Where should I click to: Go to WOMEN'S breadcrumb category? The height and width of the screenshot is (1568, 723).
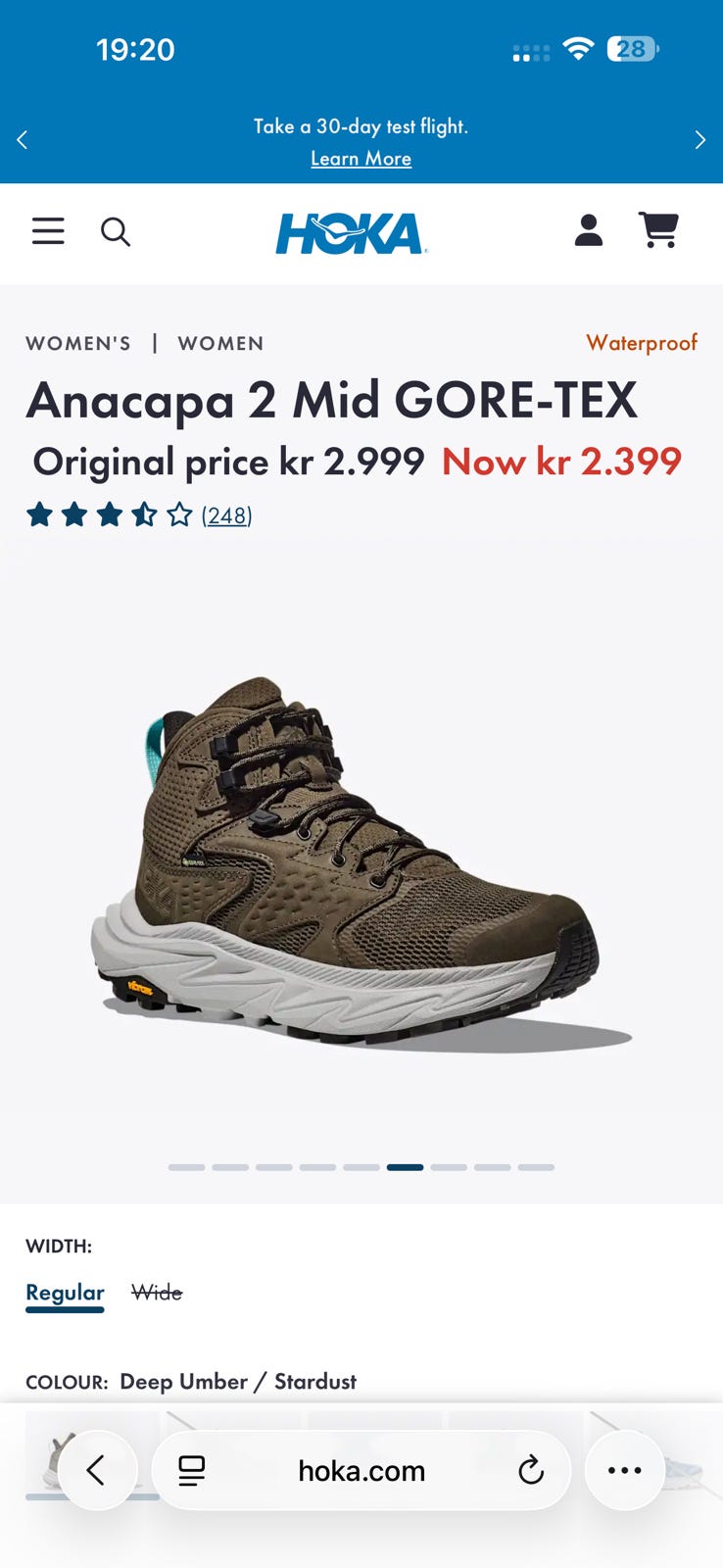point(78,343)
